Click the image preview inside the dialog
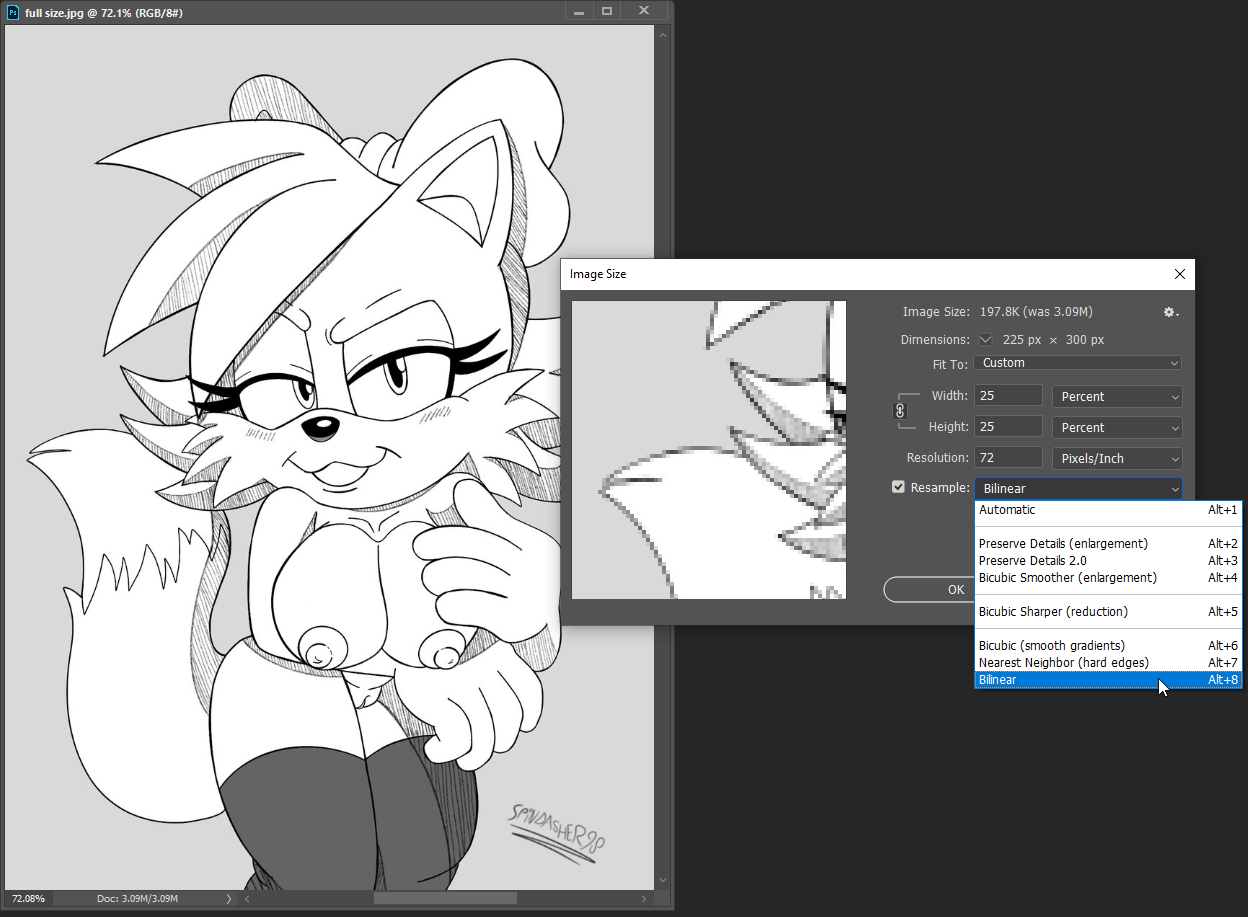Viewport: 1248px width, 917px height. click(x=708, y=449)
